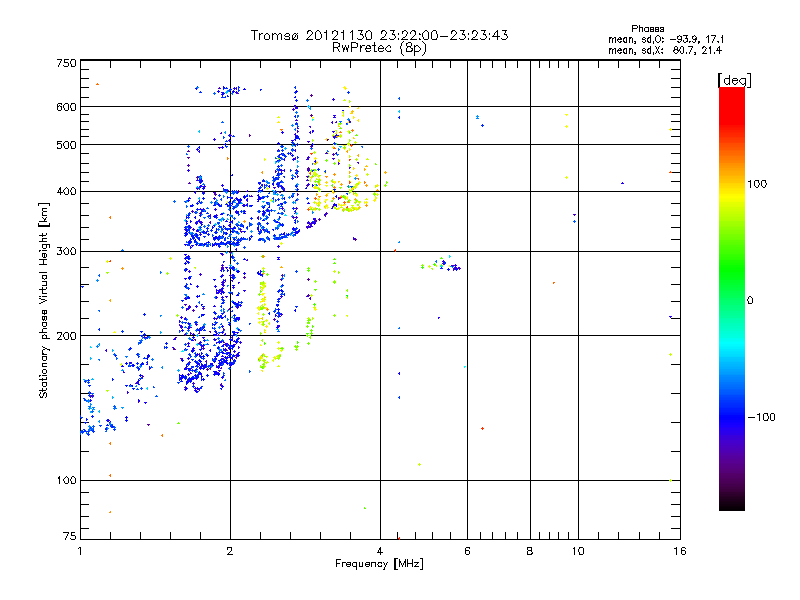Click the '[deg]' colorbar unit label
Viewport: 800px width, 600px height.
(734, 81)
